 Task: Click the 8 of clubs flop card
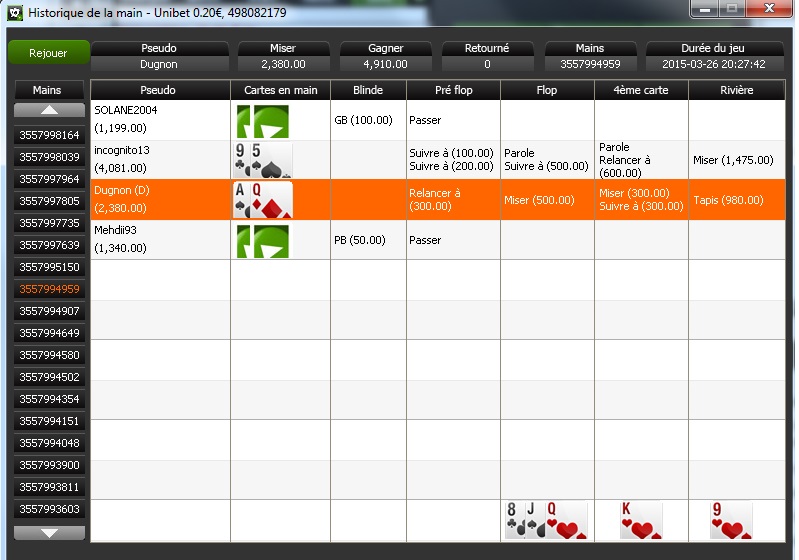pyautogui.click(x=514, y=520)
